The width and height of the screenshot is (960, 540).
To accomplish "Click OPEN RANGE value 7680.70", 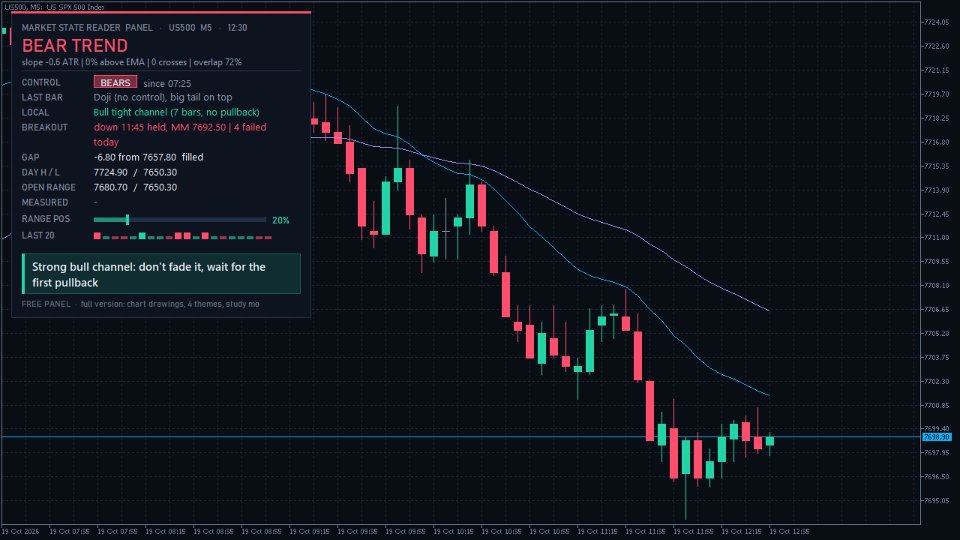I will pos(110,187).
